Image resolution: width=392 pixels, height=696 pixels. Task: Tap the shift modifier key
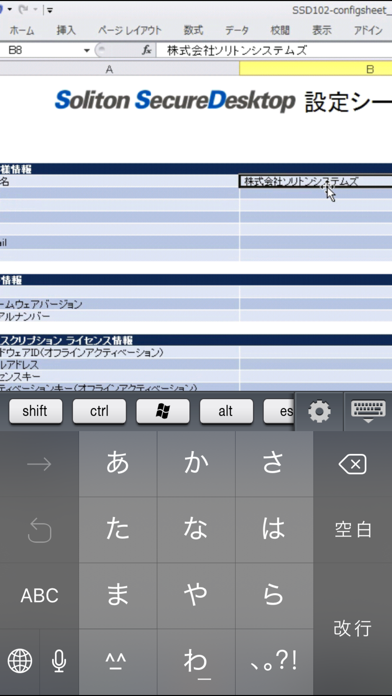tap(36, 411)
